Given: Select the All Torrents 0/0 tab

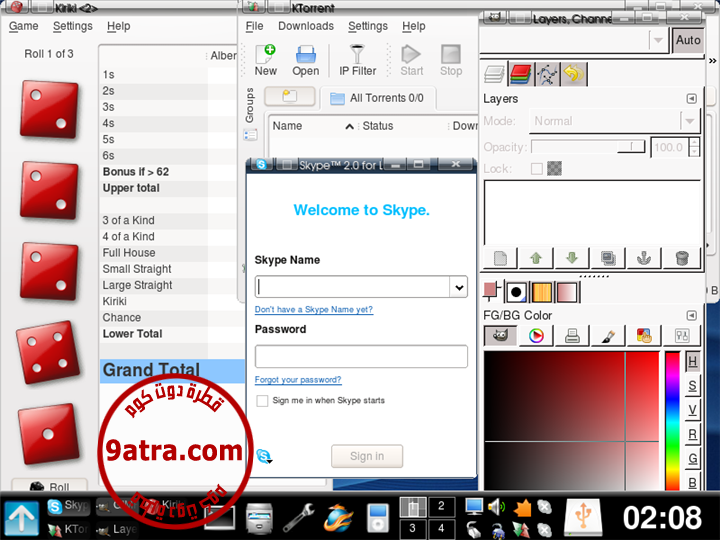Looking at the screenshot, I should coord(377,98).
